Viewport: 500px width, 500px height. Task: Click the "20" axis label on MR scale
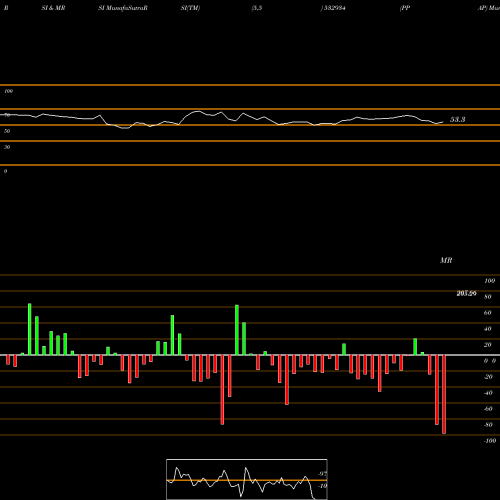coord(488,345)
